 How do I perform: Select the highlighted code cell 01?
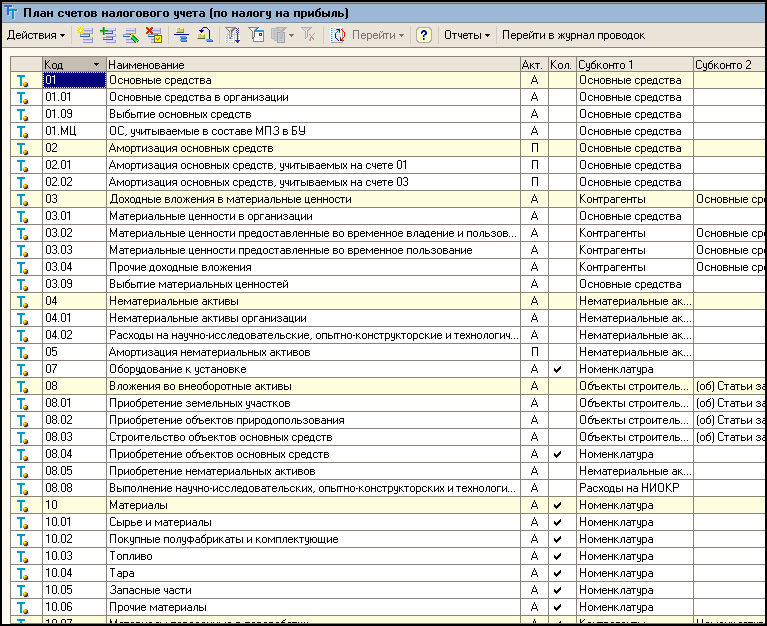tap(74, 80)
